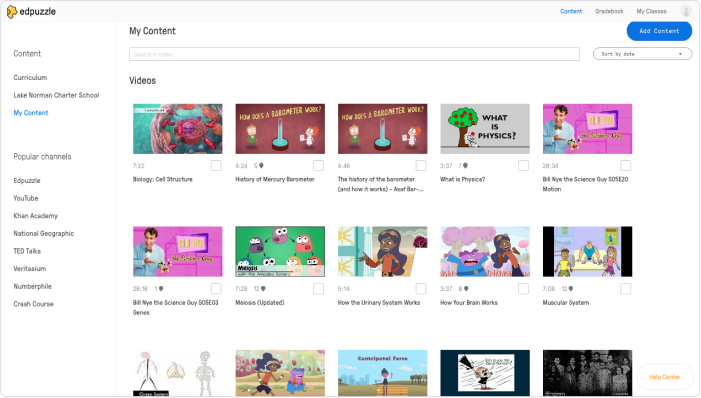Select checkbox for Biology: Cell Structure

[216, 165]
